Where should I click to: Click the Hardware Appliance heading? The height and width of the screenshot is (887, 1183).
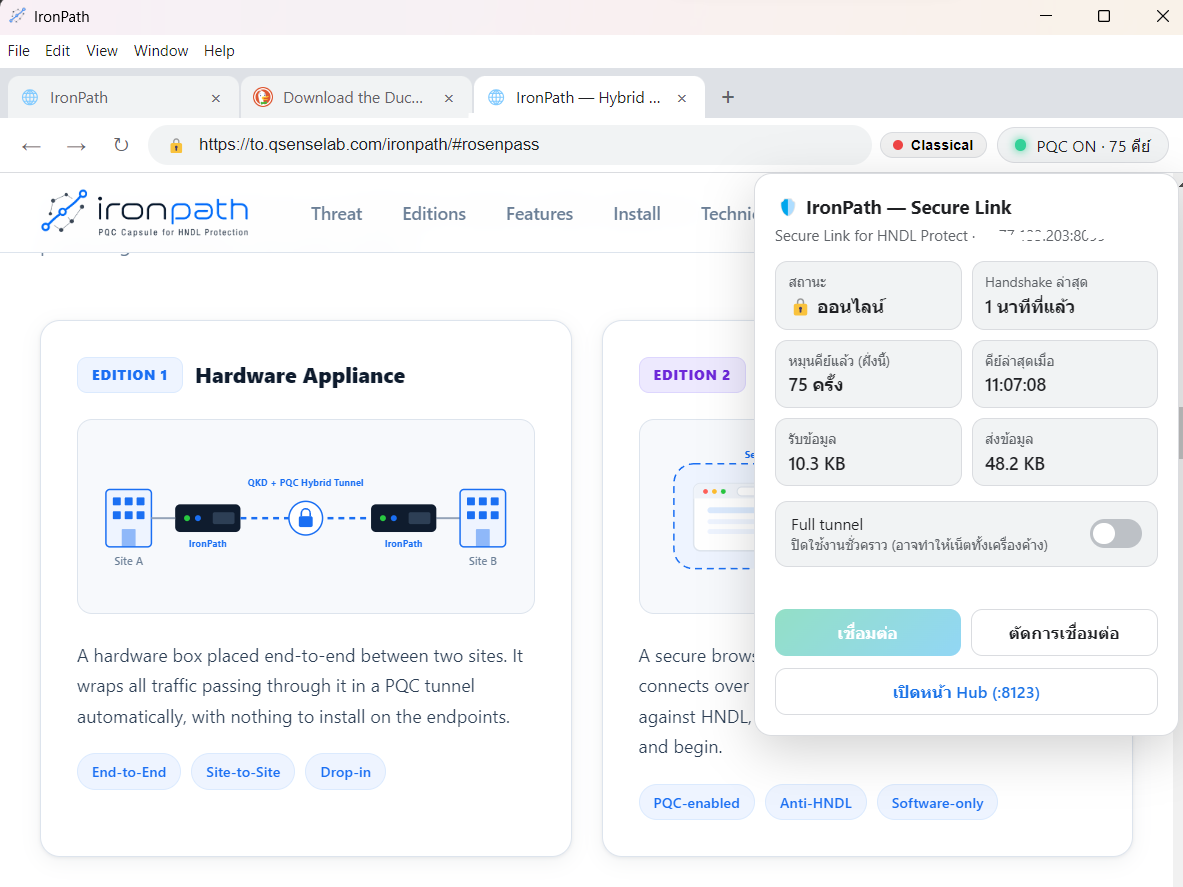[x=300, y=376]
